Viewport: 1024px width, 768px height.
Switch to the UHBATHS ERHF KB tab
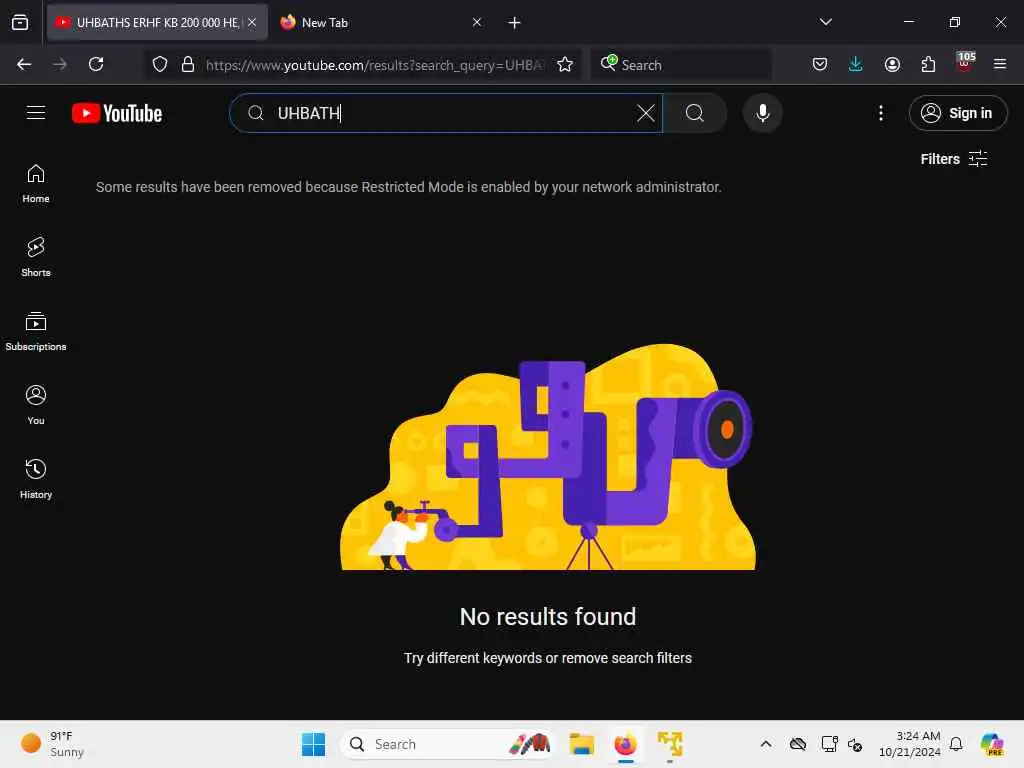(x=157, y=22)
